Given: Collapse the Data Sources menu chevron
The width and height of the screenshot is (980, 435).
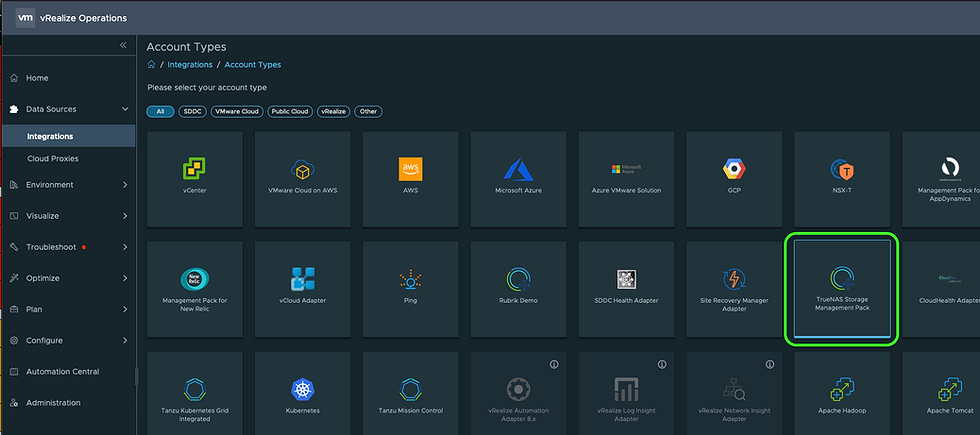Looking at the screenshot, I should (125, 109).
